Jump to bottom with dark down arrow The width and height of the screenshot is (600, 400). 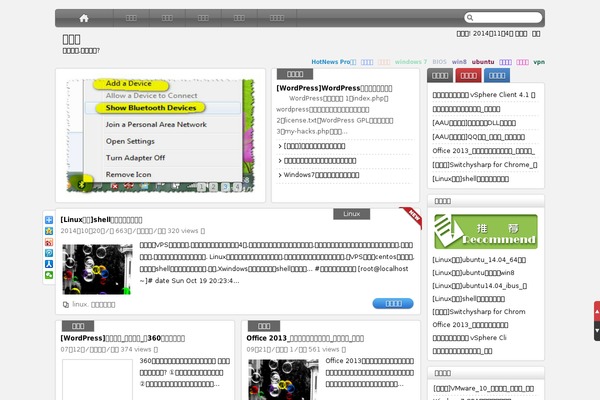click(597, 331)
